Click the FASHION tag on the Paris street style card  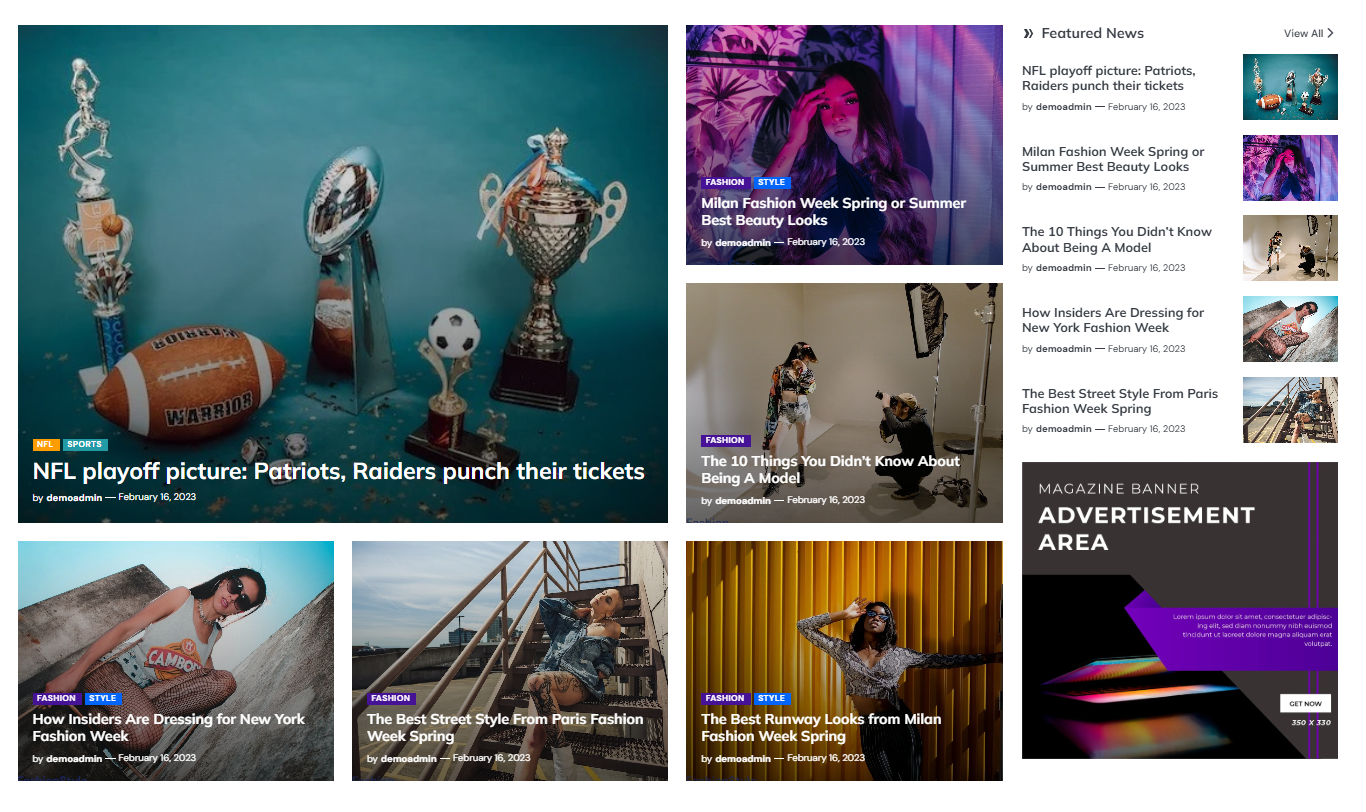coord(390,698)
